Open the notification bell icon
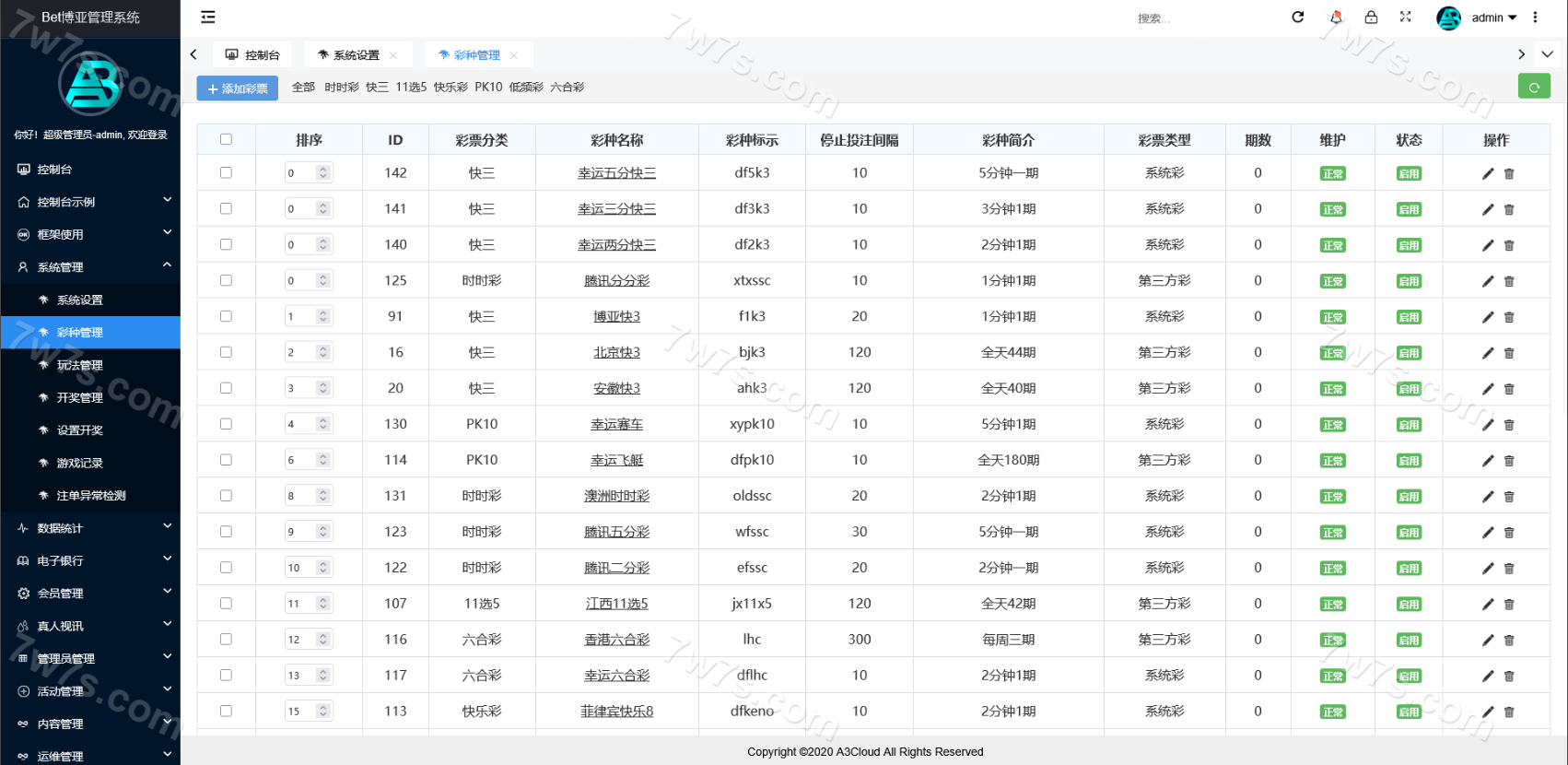 [1336, 17]
